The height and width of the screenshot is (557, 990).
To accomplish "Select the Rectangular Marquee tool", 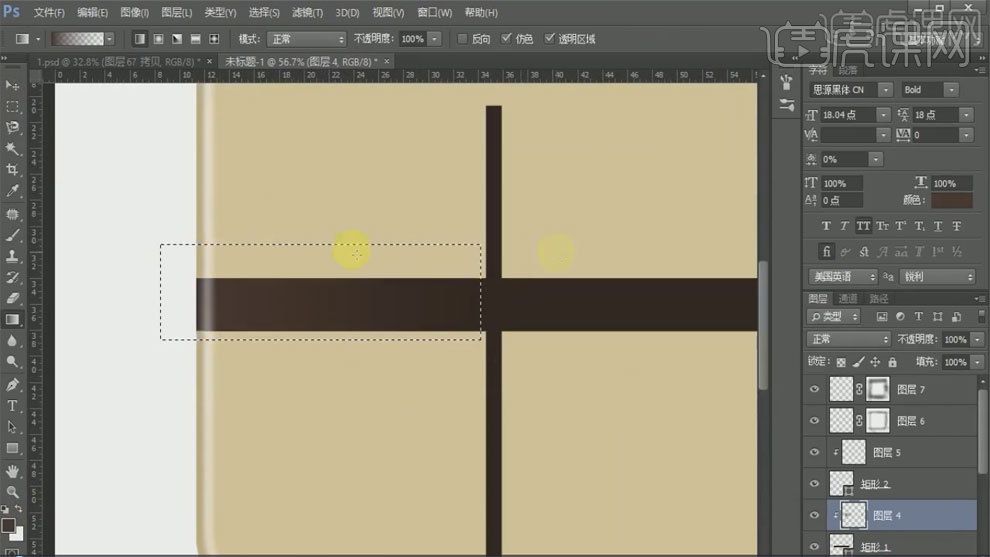I will coord(13,106).
